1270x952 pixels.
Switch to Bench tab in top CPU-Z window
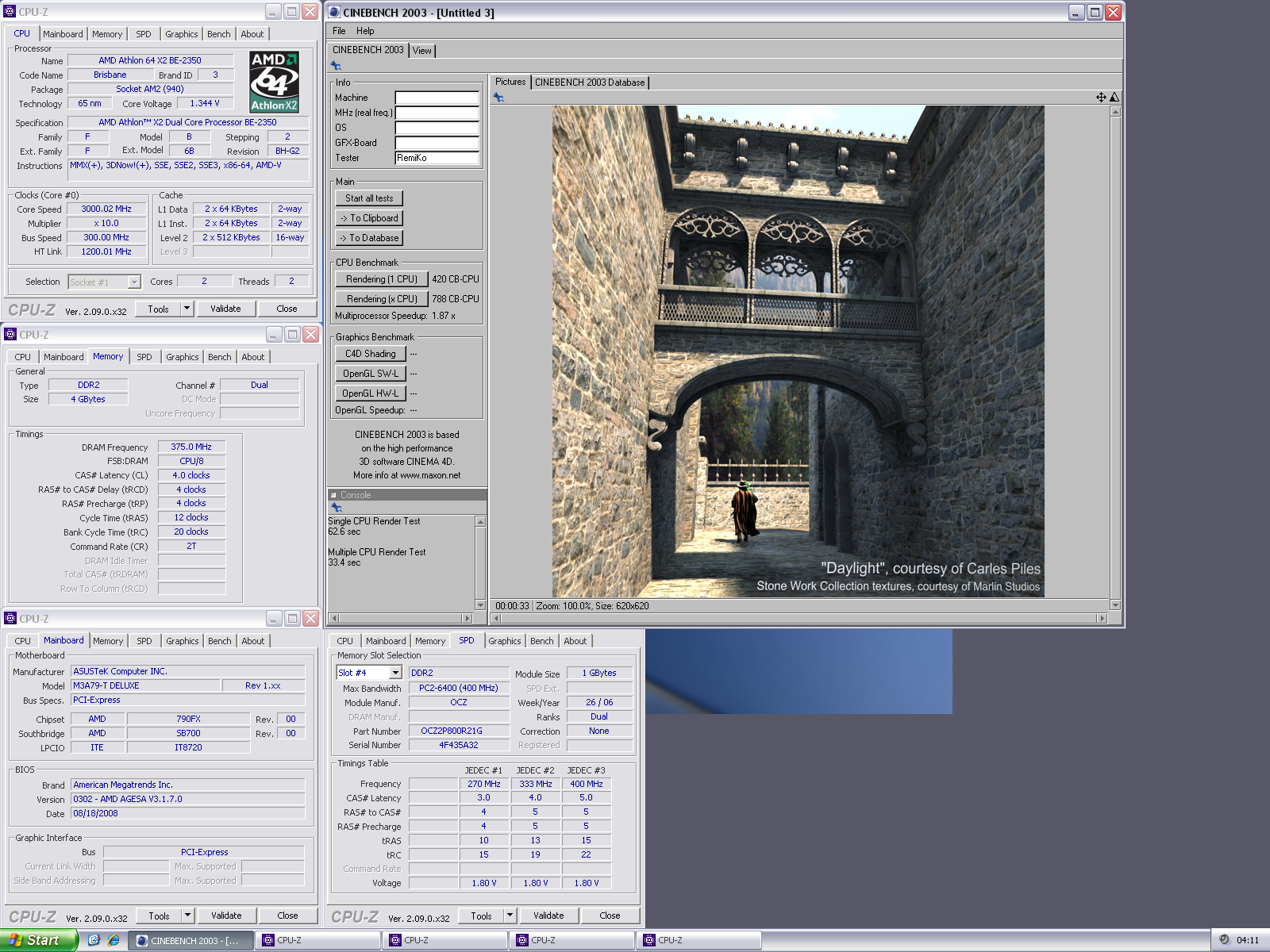tap(219, 34)
